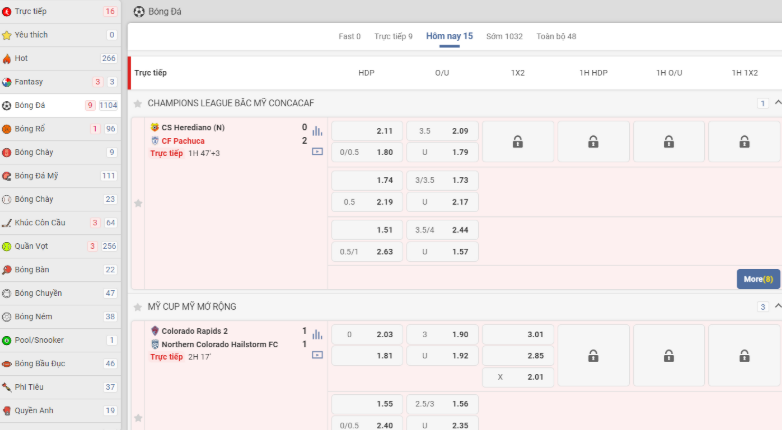Click CF Pachuca team name

(183, 141)
